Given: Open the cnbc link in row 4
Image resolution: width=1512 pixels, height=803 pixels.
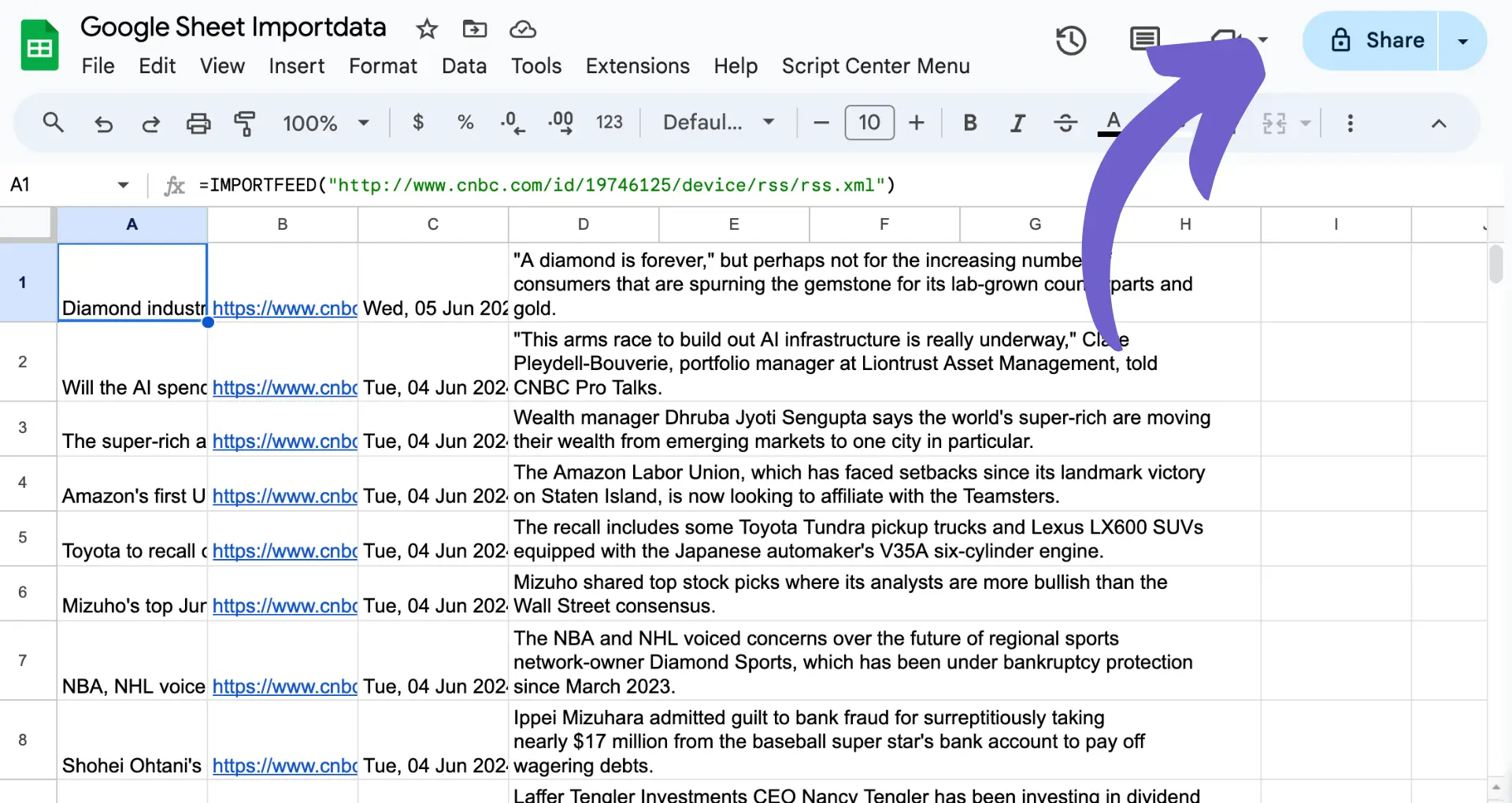Looking at the screenshot, I should tap(284, 496).
